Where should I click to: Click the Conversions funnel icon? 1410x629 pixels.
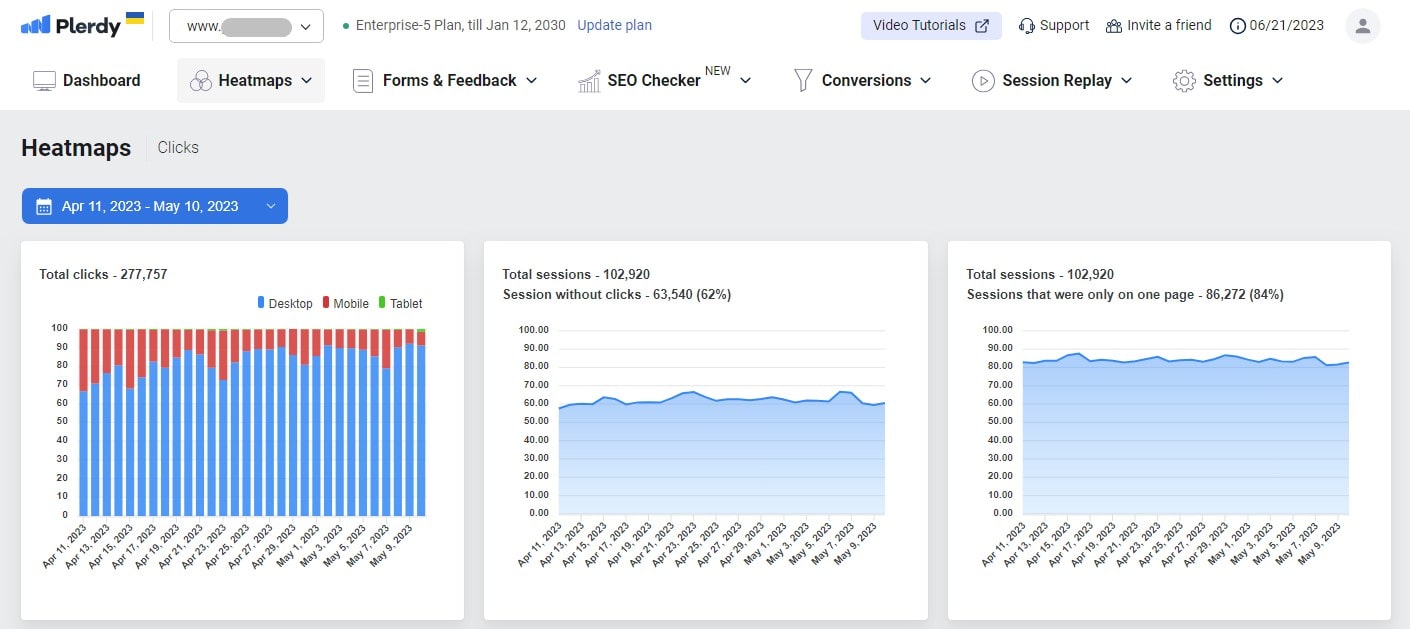coord(802,81)
